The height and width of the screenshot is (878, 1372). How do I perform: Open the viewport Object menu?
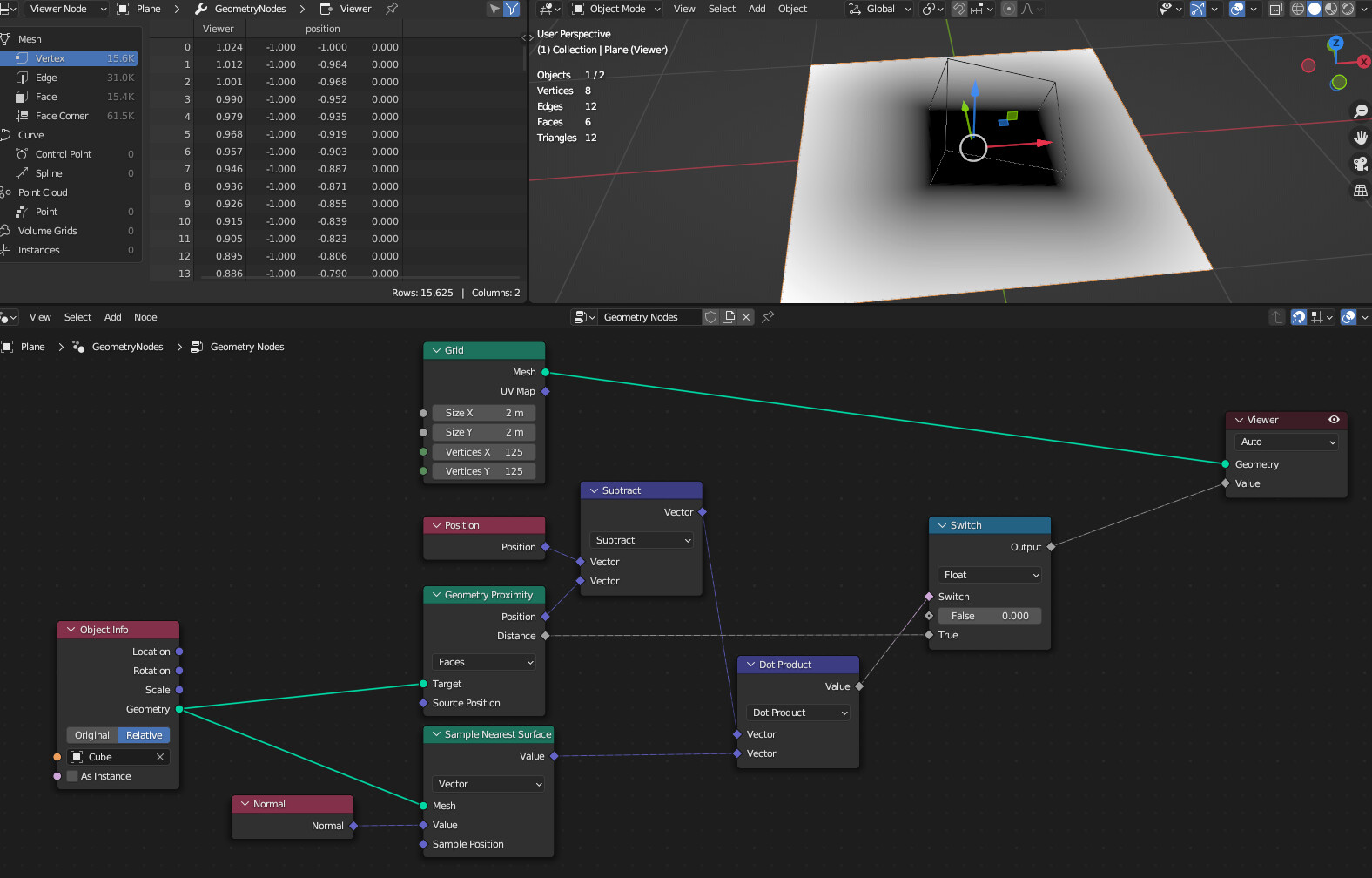pyautogui.click(x=792, y=9)
